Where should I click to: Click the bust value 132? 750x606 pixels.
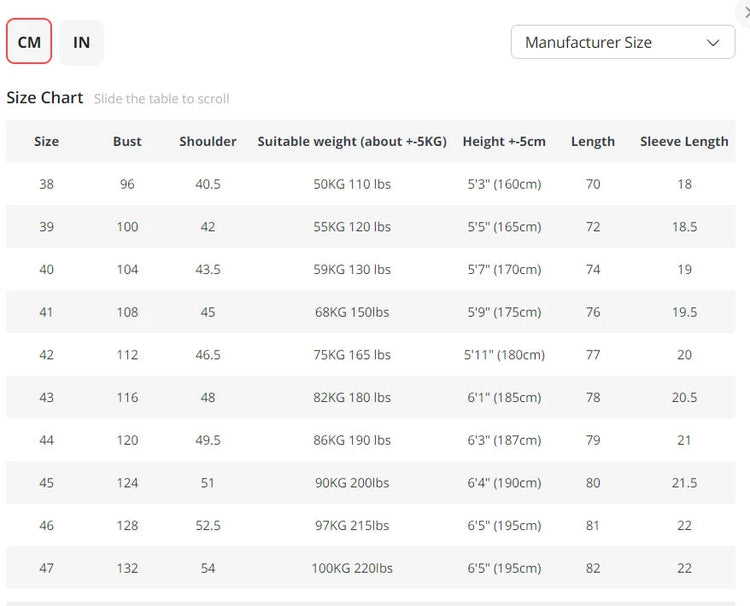[x=127, y=568]
